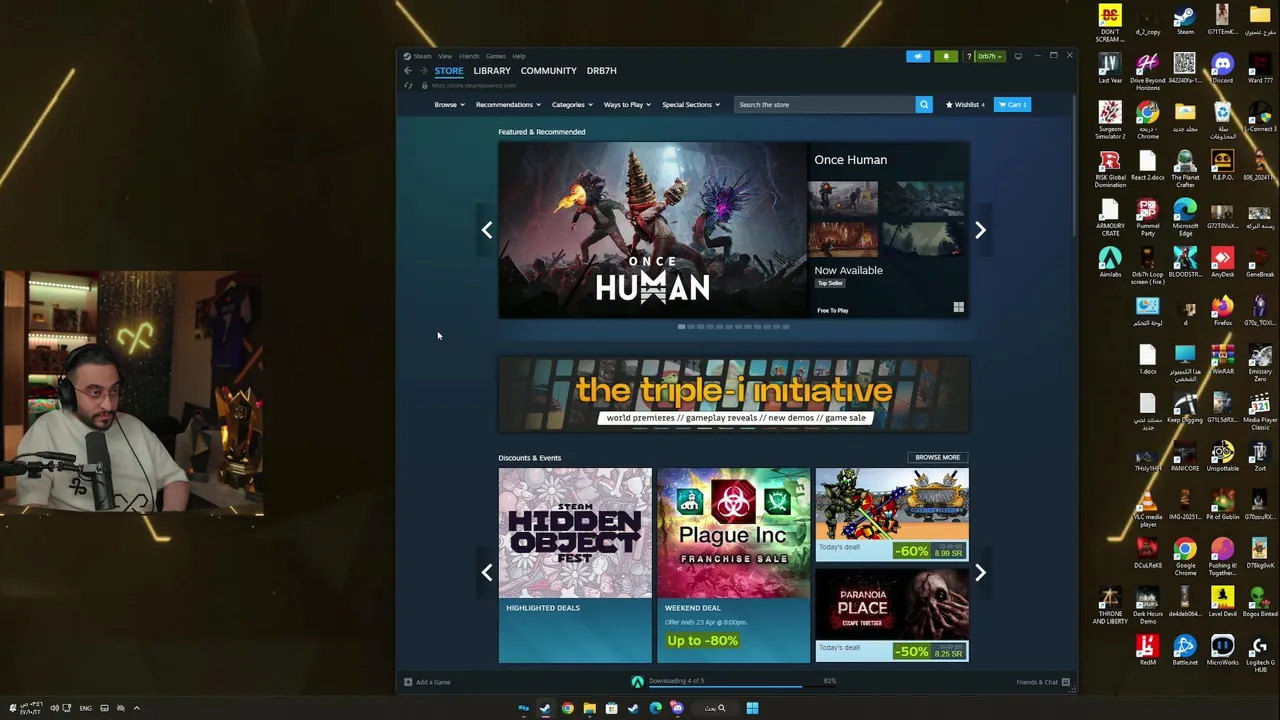Click the store search input field
Image resolution: width=1280 pixels, height=720 pixels.
coord(825,104)
